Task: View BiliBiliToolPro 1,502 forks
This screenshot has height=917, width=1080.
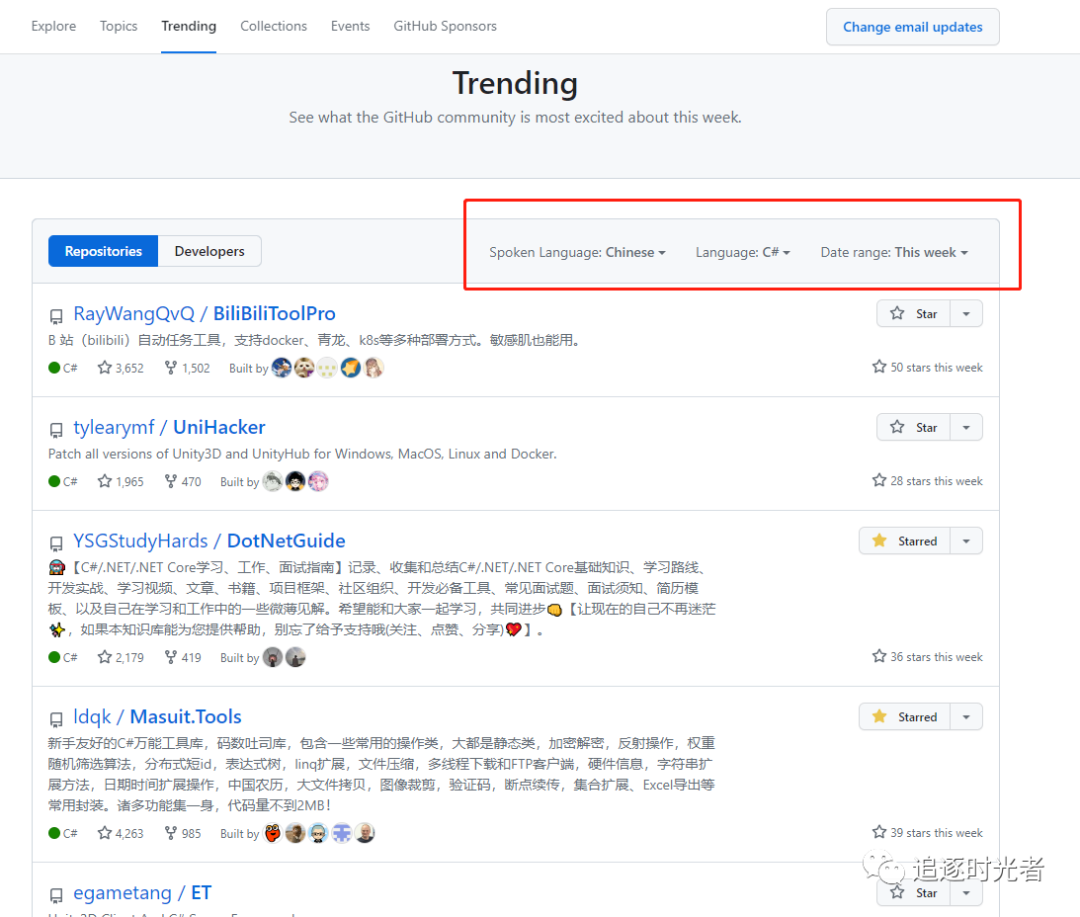Action: tap(187, 368)
